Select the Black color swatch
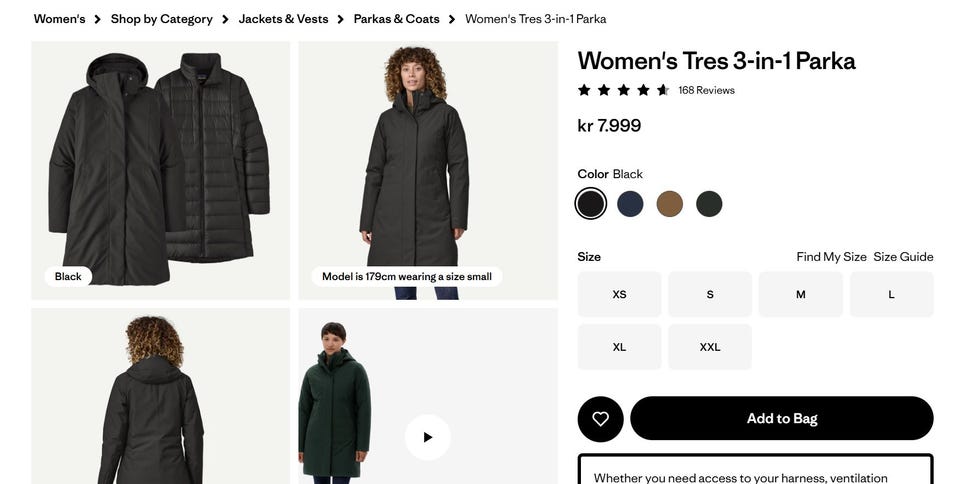The height and width of the screenshot is (484, 960). click(591, 204)
